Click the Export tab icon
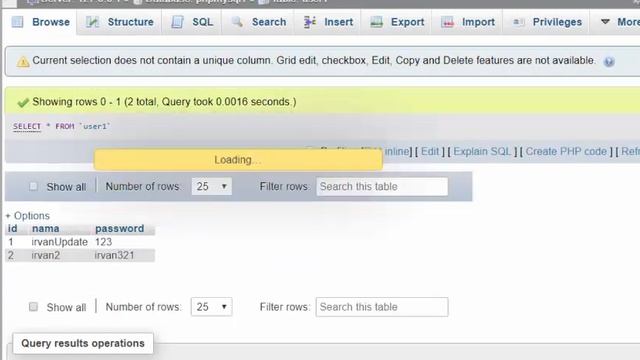This screenshot has width=640, height=360. [x=376, y=22]
